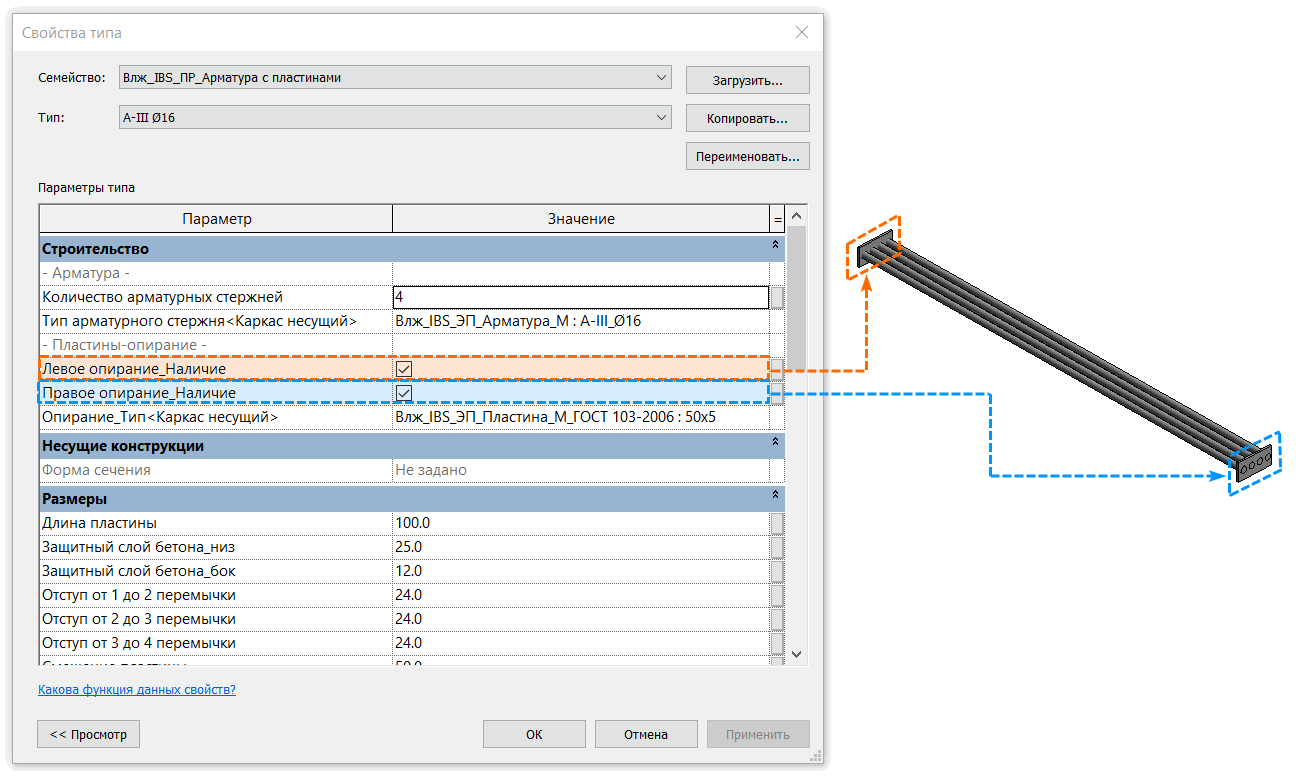Close the Свойства типа dialog
1296x781 pixels.
pyautogui.click(x=802, y=32)
